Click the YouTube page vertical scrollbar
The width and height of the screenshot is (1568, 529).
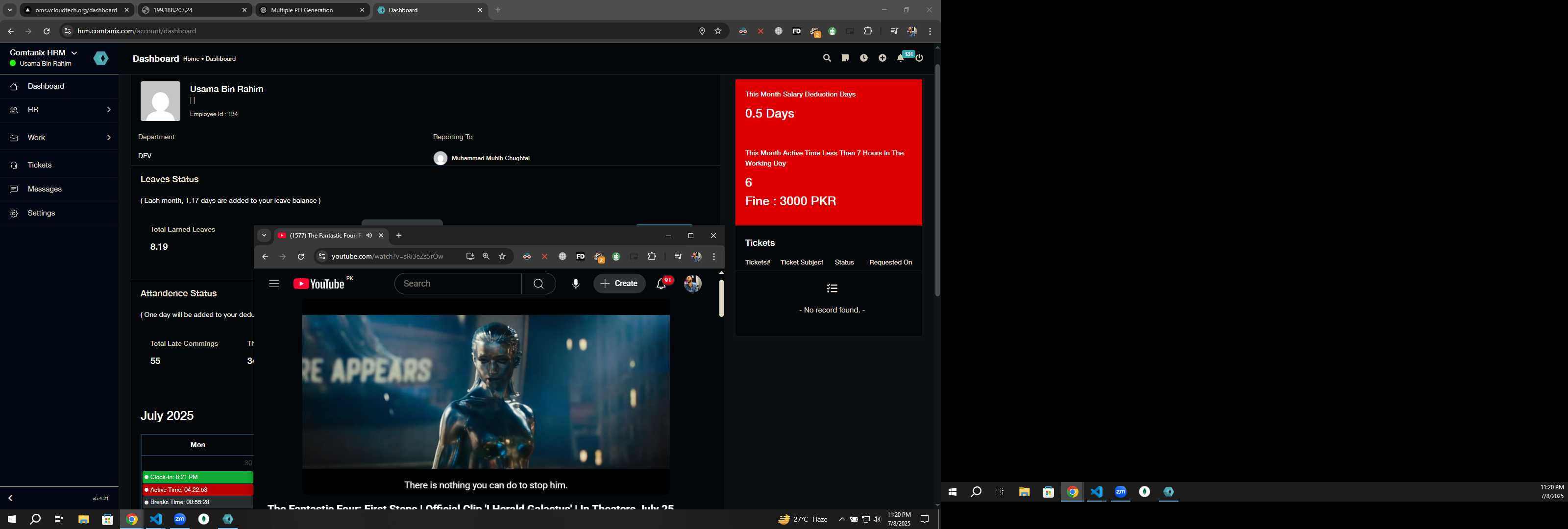(721, 298)
